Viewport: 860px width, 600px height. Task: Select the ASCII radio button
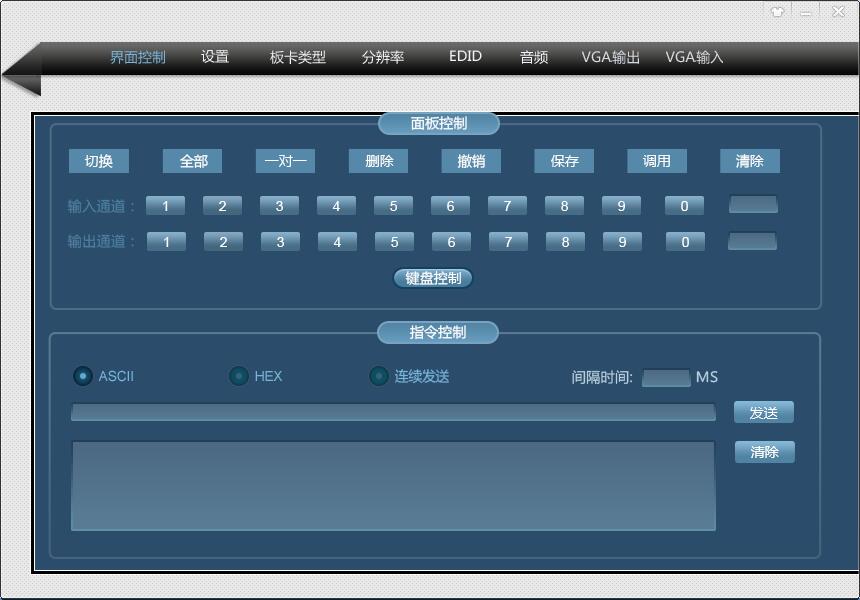(81, 376)
